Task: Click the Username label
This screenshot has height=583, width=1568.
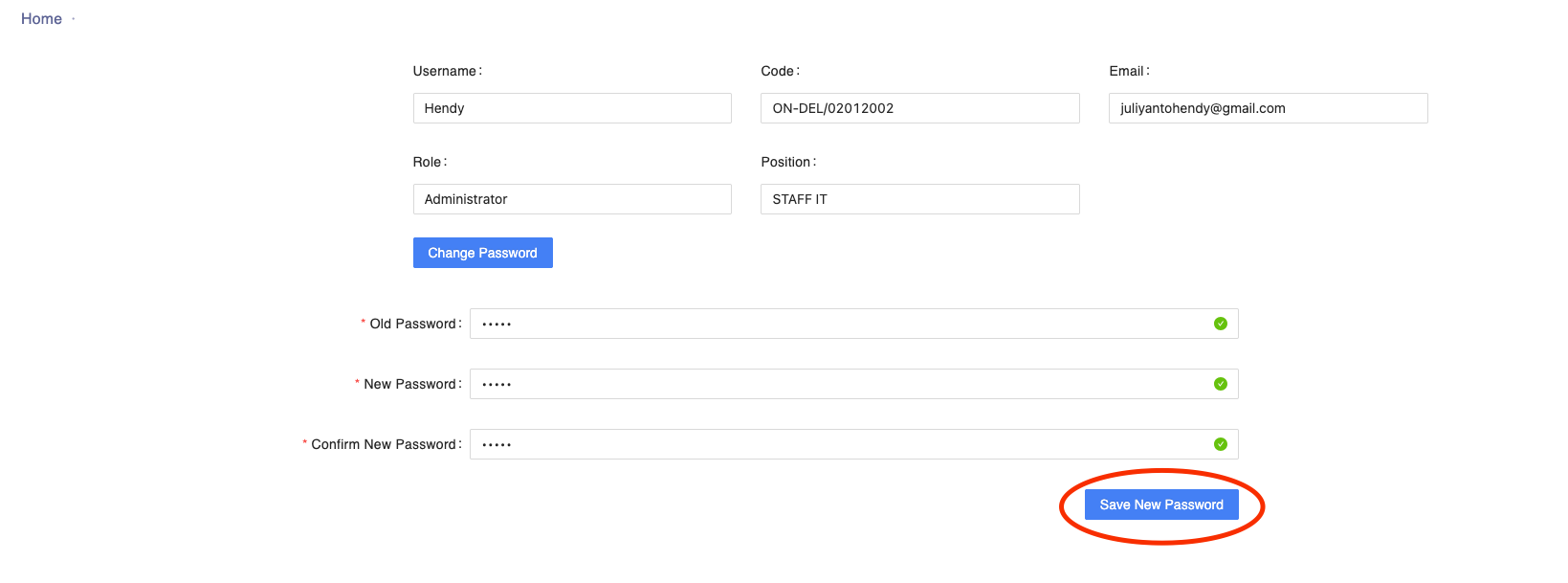Action: pos(445,71)
